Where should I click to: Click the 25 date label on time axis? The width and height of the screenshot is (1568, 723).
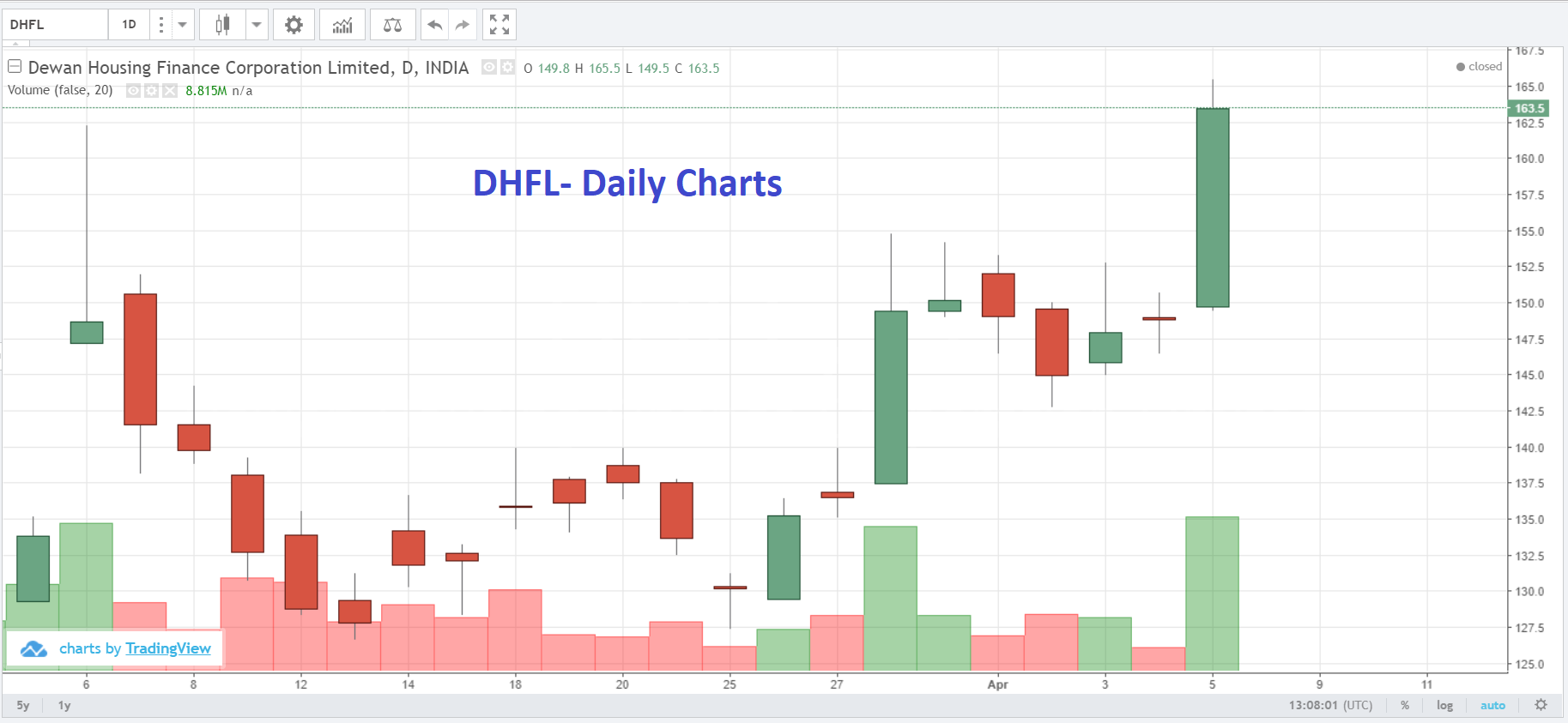730,684
